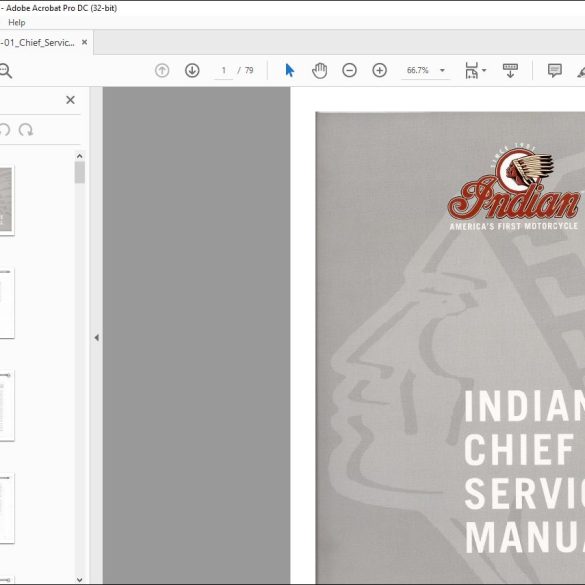Rotate pages clockwise in thumbnails panel
Image resolution: width=585 pixels, height=585 pixels.
coord(26,130)
